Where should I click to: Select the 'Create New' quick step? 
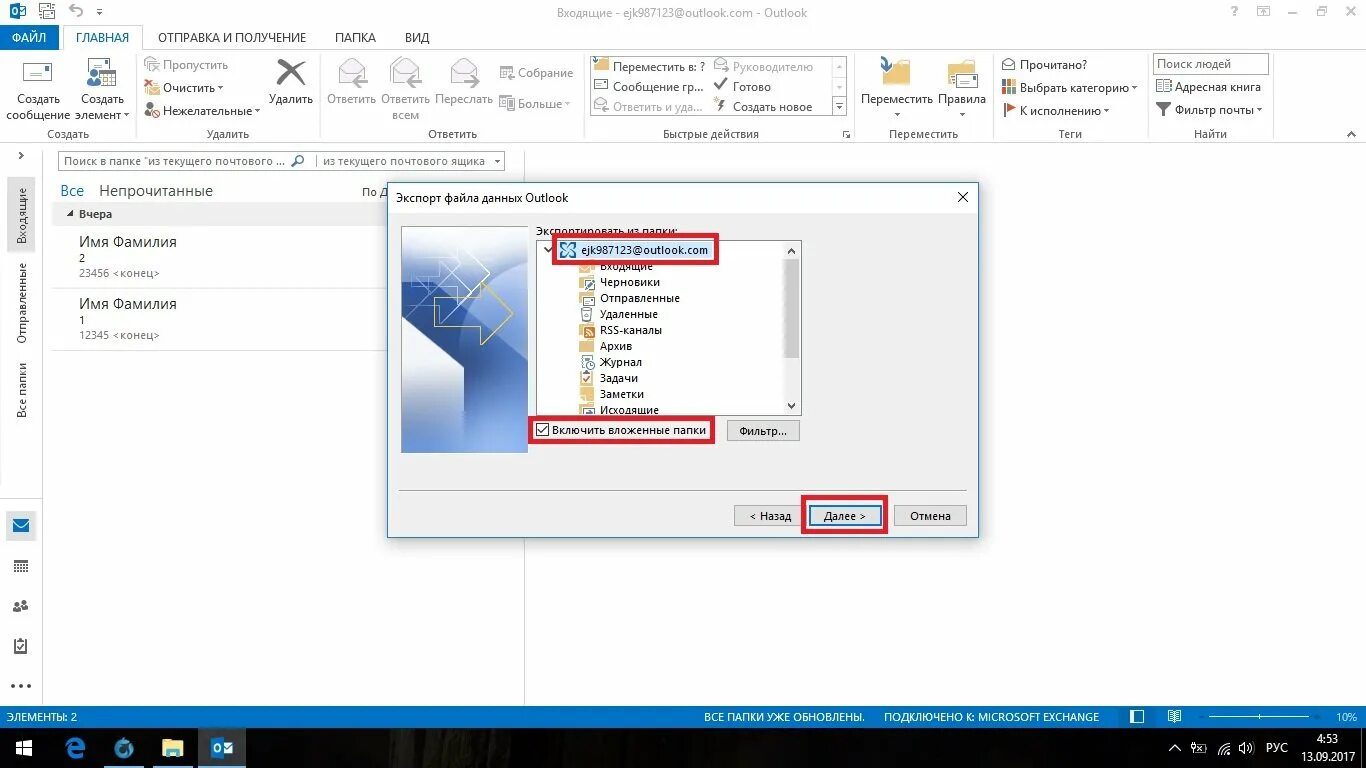(x=763, y=107)
